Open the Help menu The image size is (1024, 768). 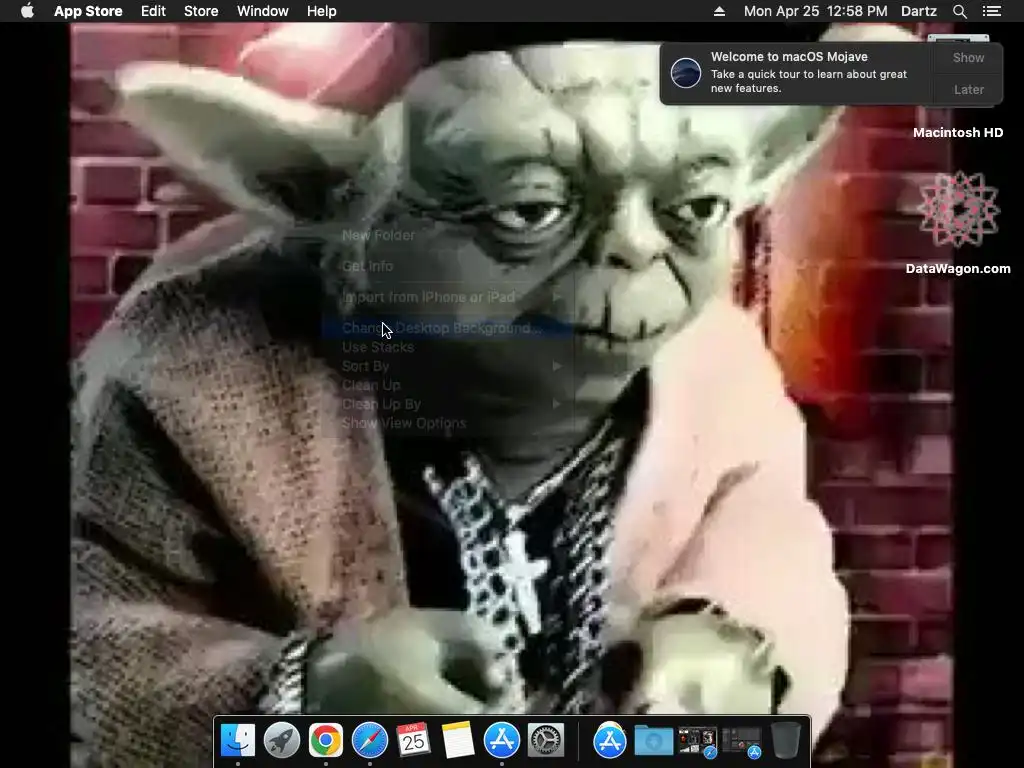[321, 11]
